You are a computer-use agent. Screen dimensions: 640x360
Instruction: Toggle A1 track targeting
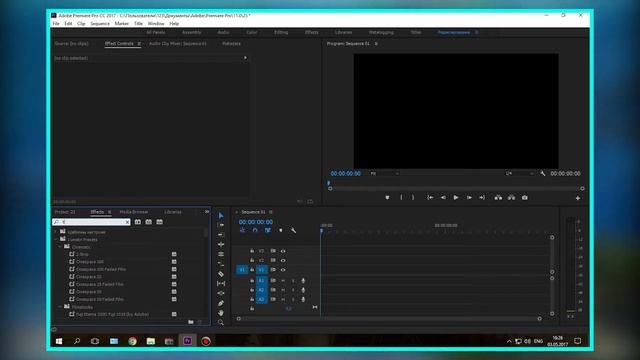pyautogui.click(x=262, y=281)
